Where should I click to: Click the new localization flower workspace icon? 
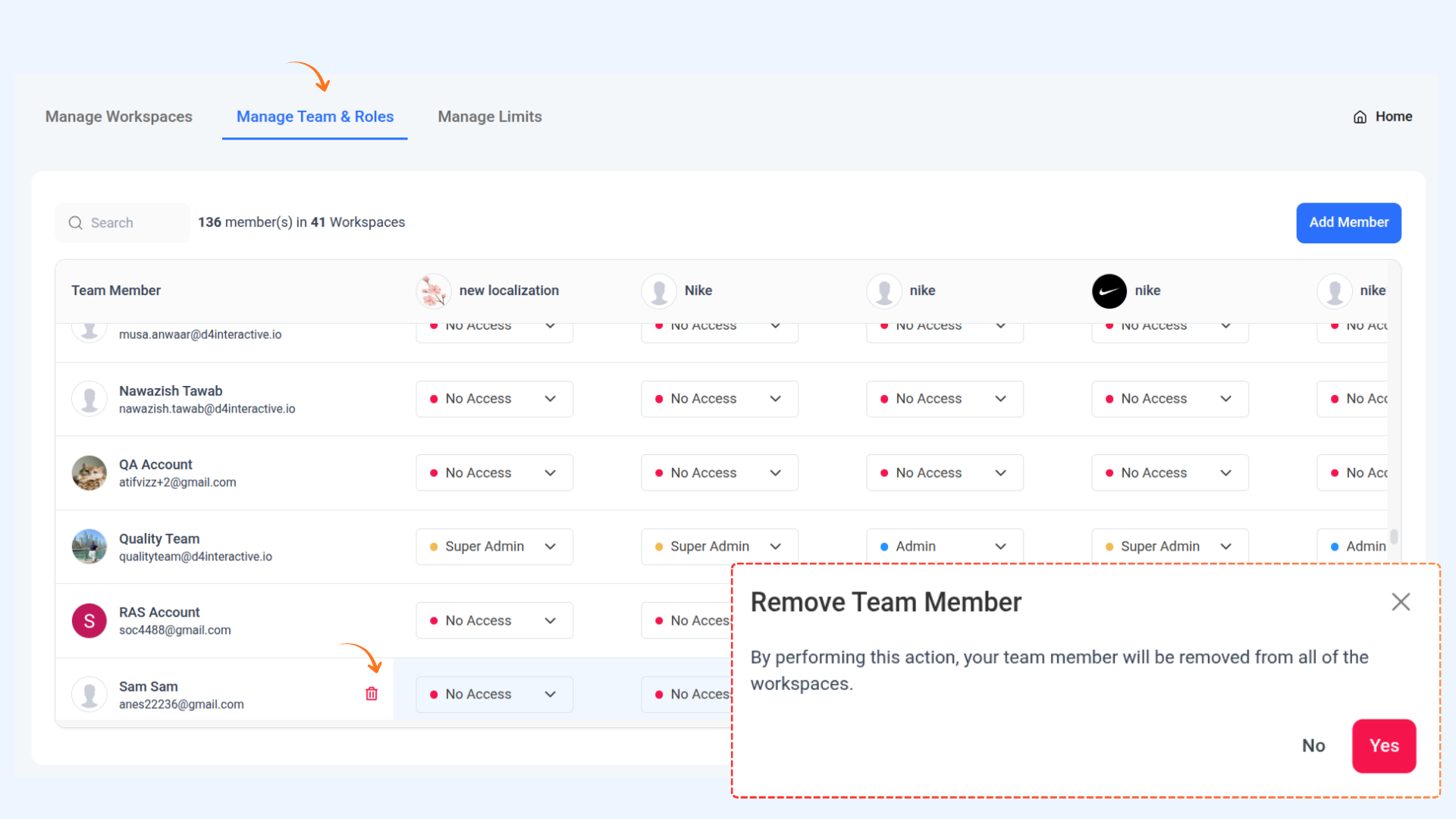click(x=434, y=291)
